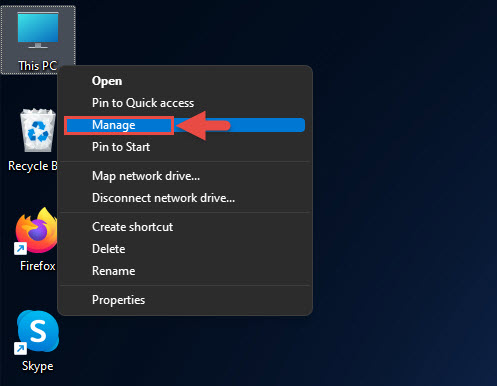The height and width of the screenshot is (386, 497).
Task: Select the Firefox shortcut icon
Action: click(x=36, y=231)
